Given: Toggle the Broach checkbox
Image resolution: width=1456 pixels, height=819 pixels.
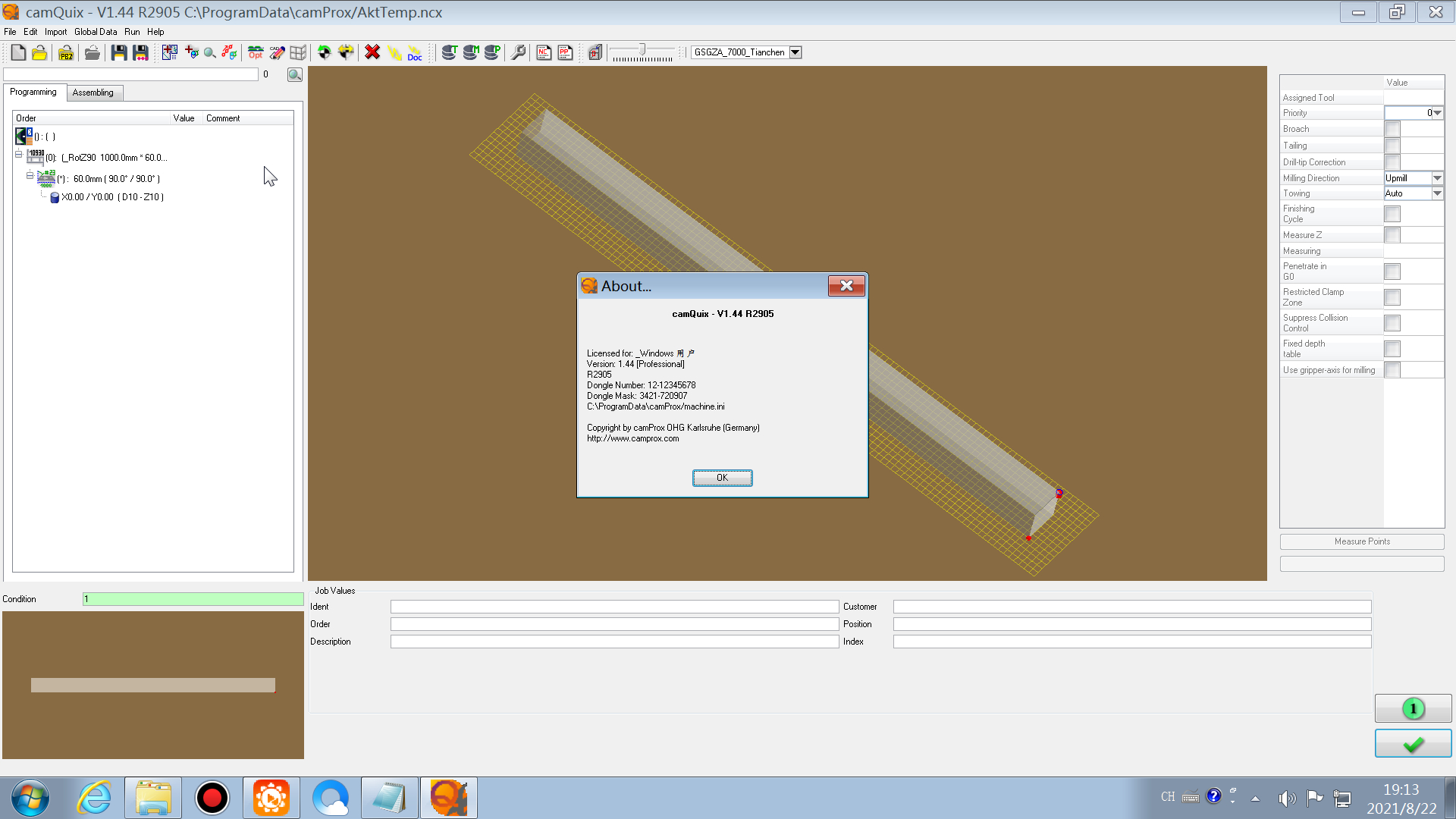Looking at the screenshot, I should (1392, 129).
